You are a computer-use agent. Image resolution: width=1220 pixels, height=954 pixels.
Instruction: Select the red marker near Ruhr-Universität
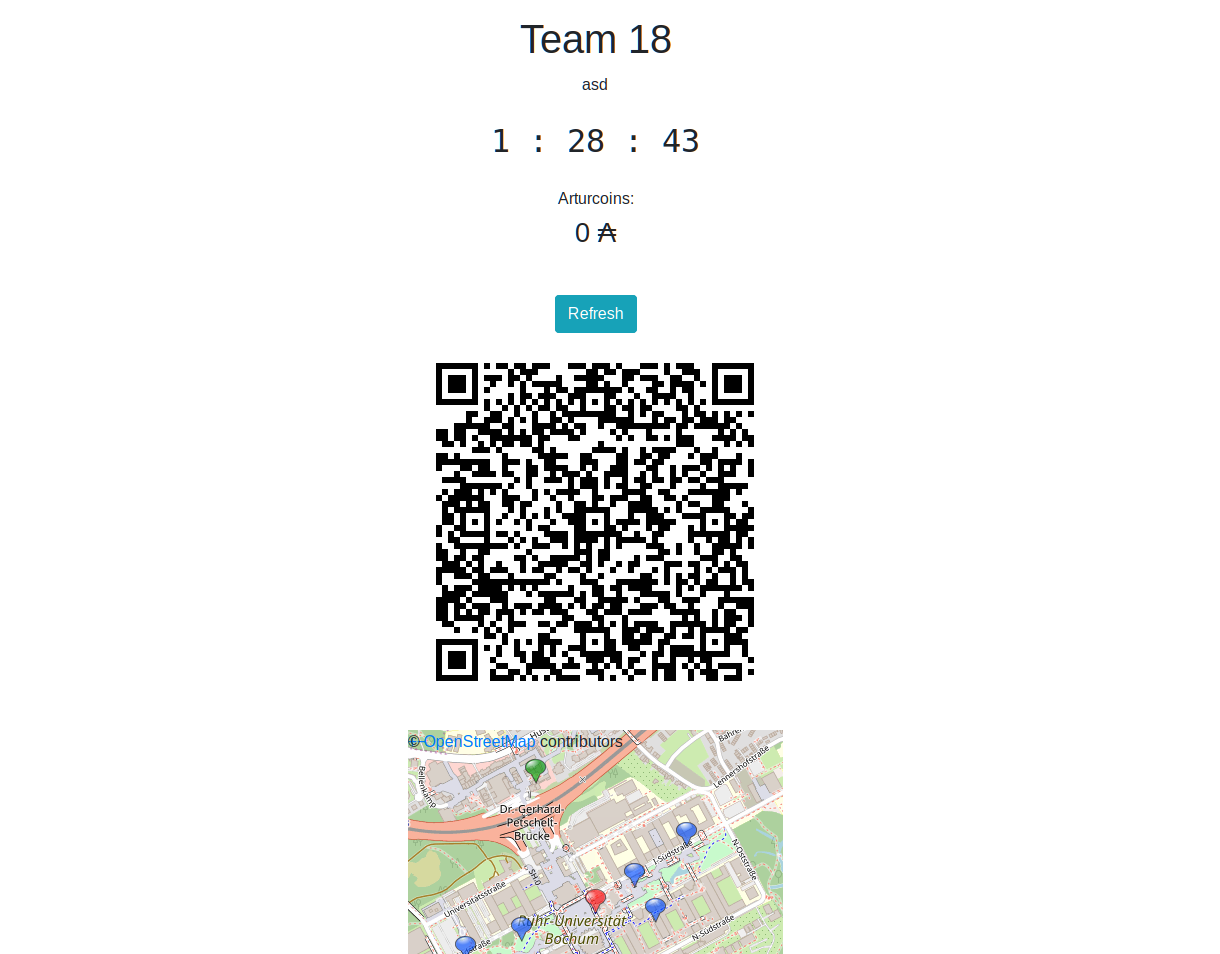595,901
